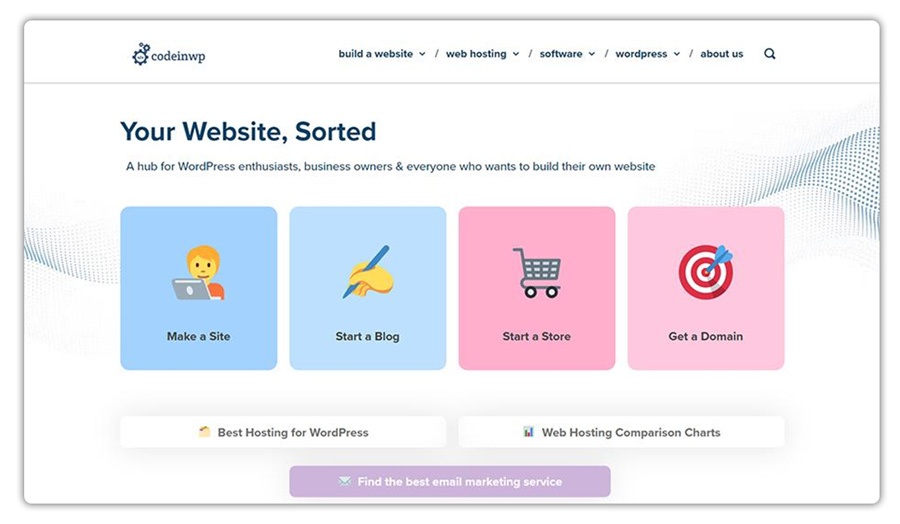Open the hosting folder icon beside Best Hosting

pos(204,432)
